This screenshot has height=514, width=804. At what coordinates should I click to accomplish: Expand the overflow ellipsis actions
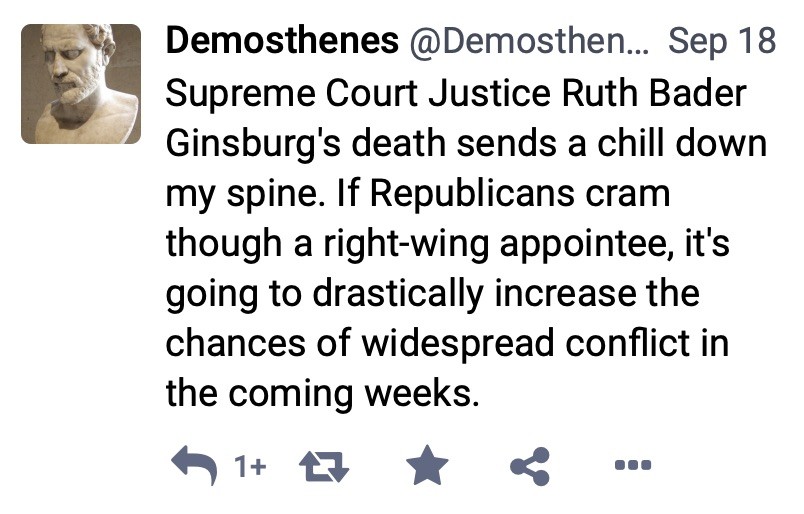(633, 465)
